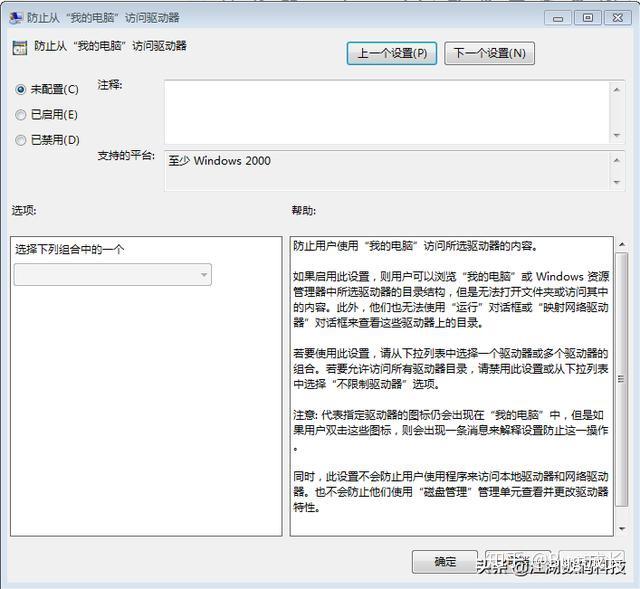640x589 pixels.
Task: Click inside the 注释 comment text box
Action: [387, 112]
